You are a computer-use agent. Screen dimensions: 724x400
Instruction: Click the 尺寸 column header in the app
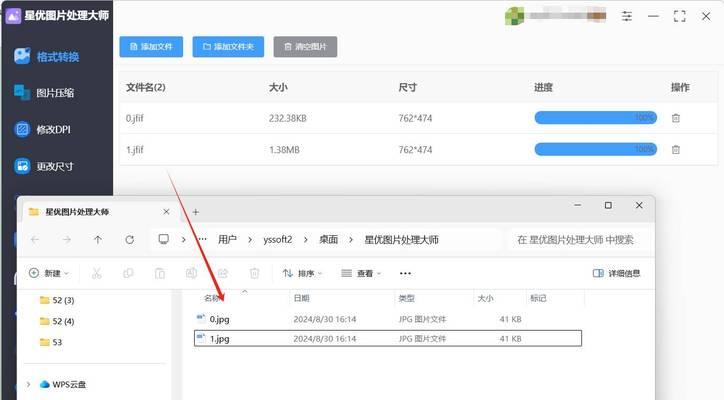click(408, 87)
